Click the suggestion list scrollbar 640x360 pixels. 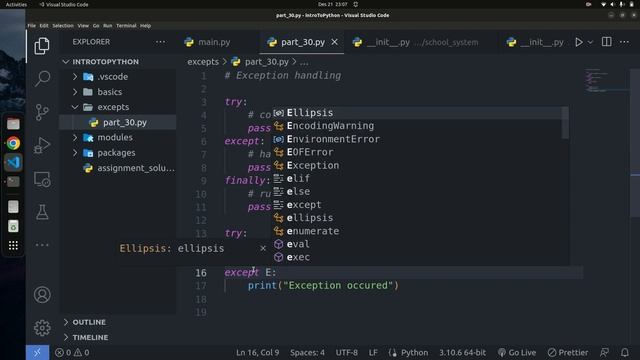point(565,122)
